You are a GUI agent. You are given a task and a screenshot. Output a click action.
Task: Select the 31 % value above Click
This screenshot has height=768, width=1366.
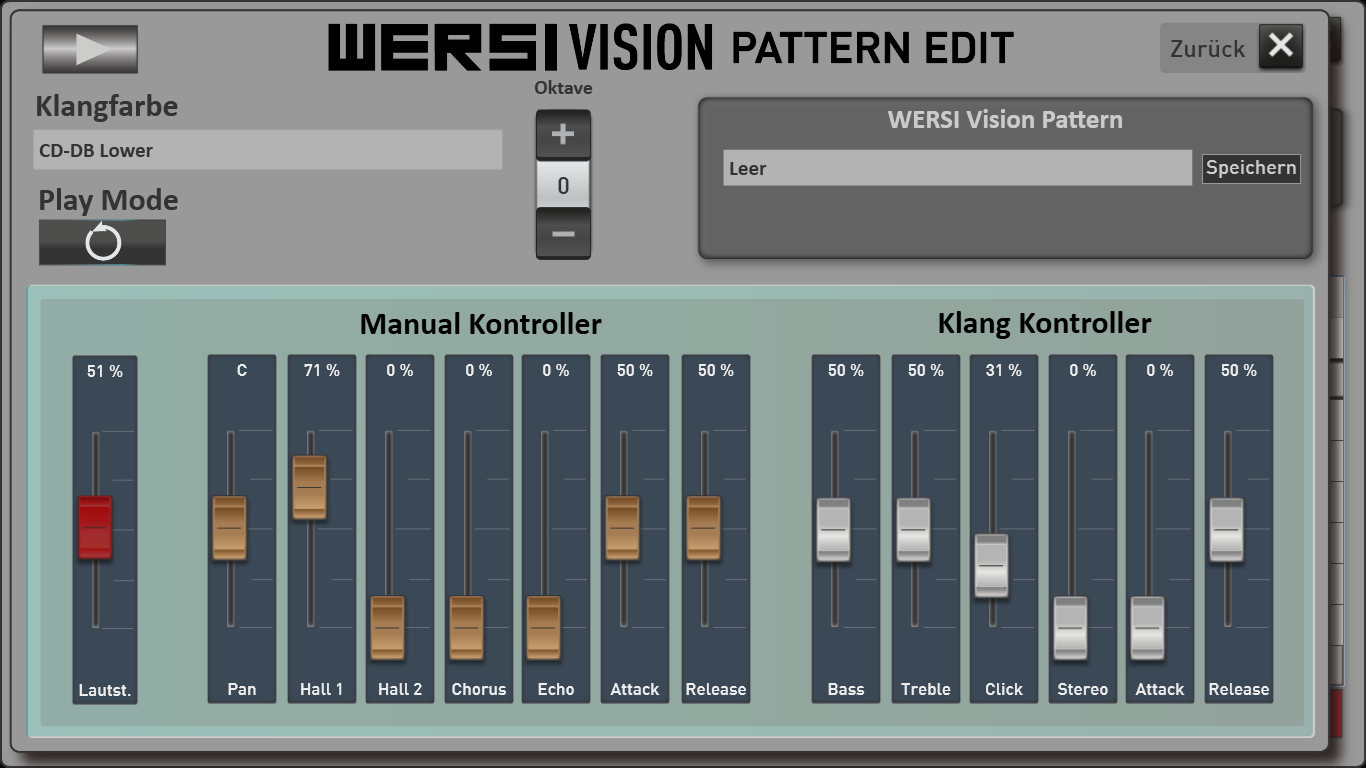1003,370
